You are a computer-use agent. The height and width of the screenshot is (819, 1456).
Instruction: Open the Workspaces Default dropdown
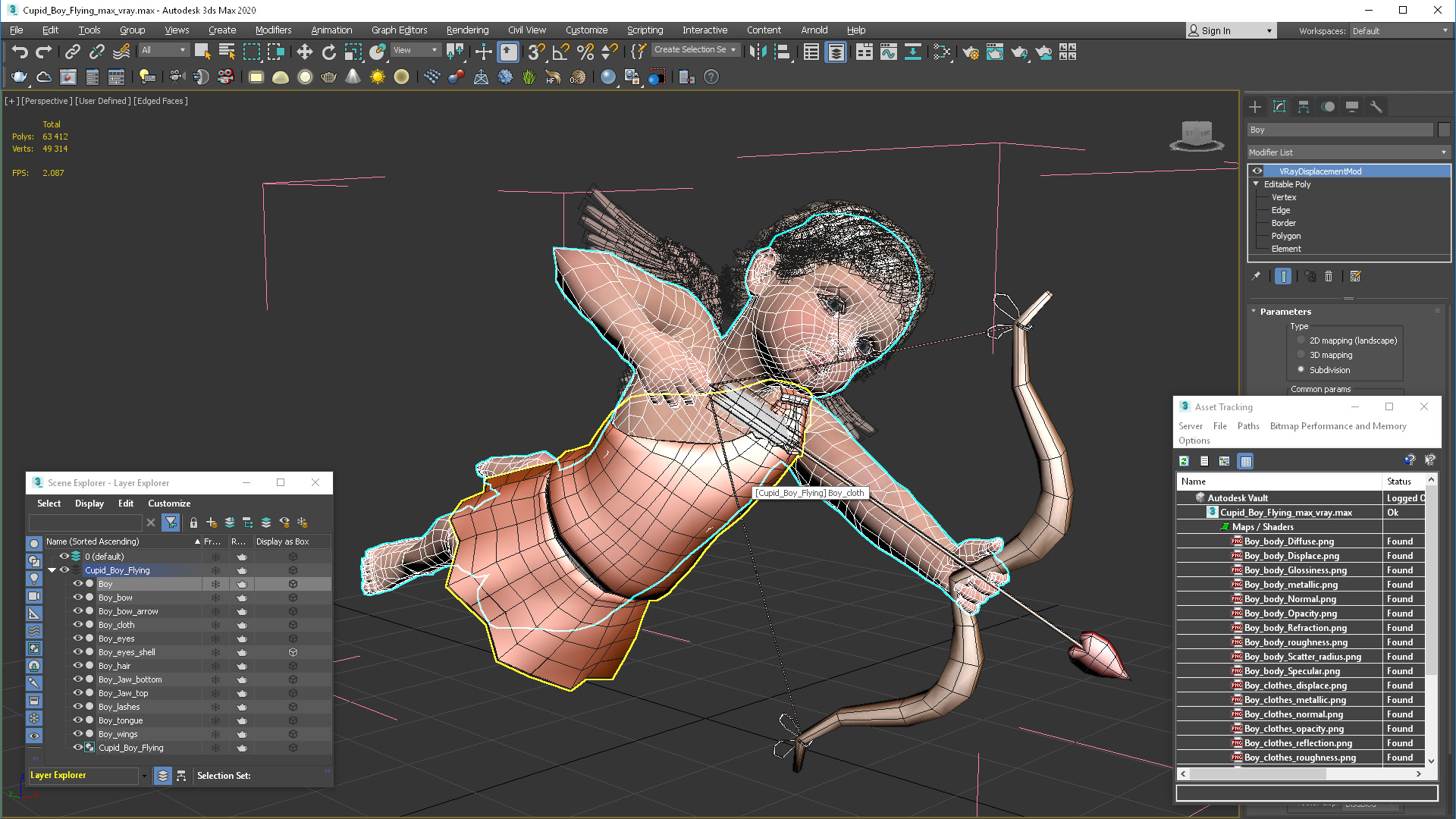point(1400,31)
